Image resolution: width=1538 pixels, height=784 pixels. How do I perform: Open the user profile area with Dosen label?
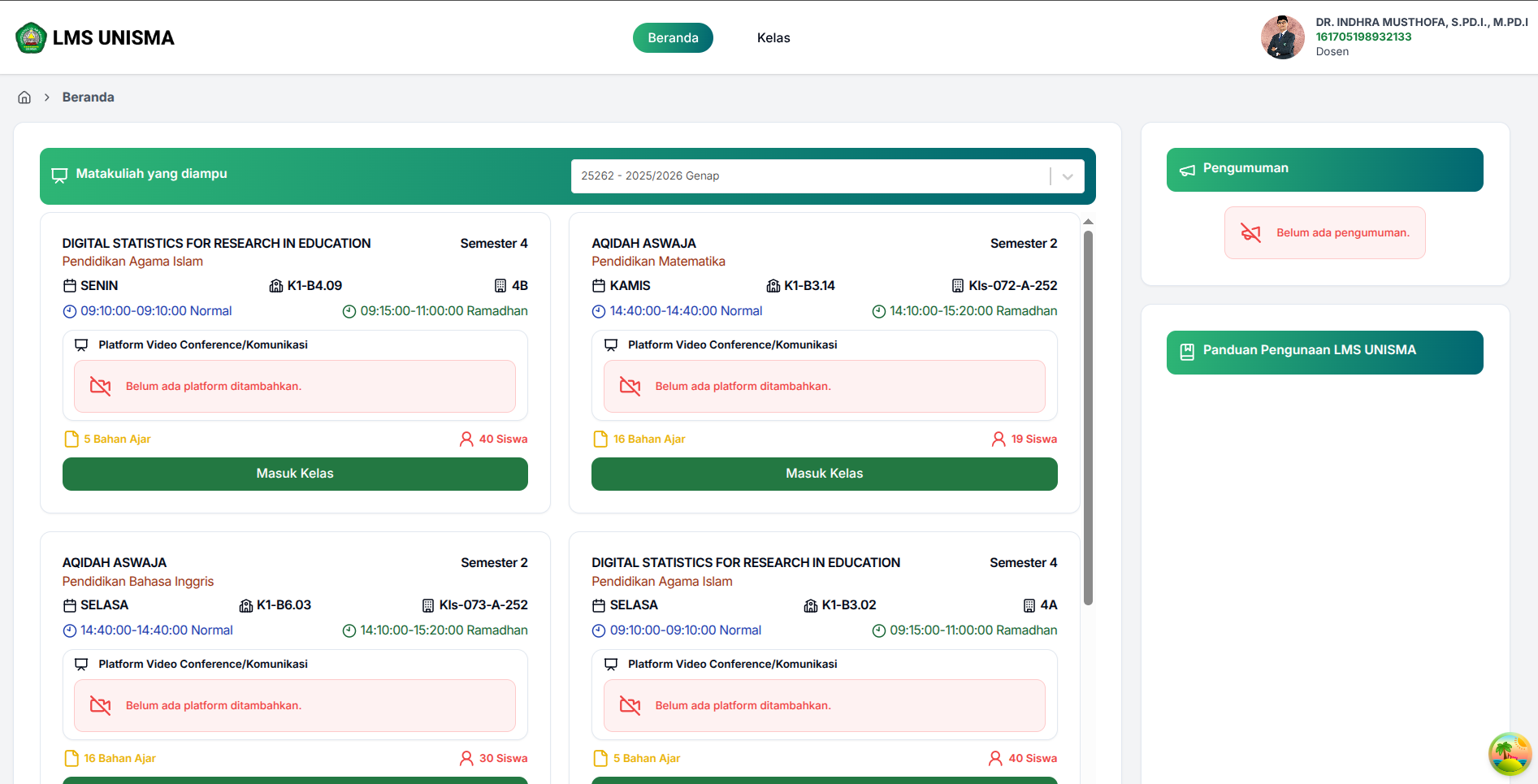[1393, 37]
